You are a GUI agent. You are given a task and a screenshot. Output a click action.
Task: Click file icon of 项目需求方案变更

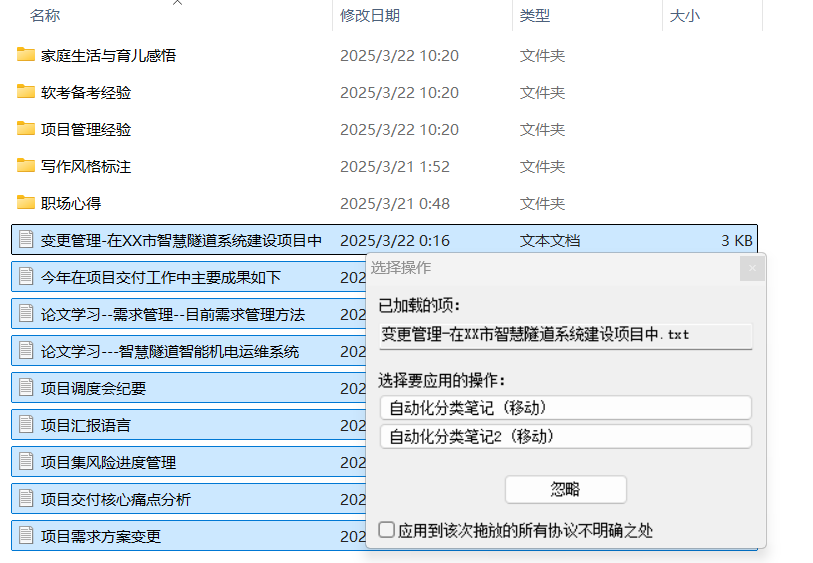26,536
